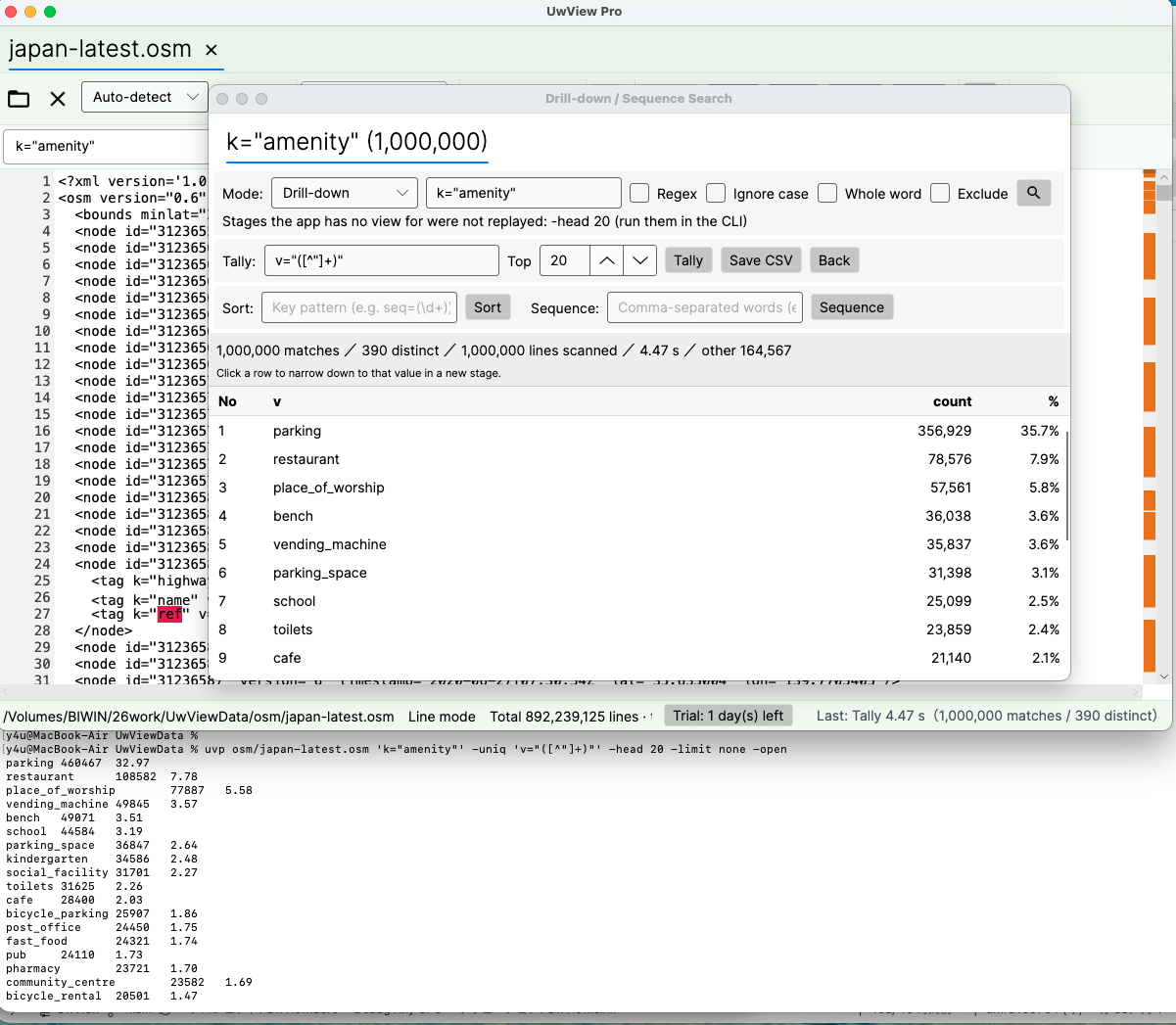
Task: Open the Auto-detect encoding dropdown
Action: coord(145,97)
